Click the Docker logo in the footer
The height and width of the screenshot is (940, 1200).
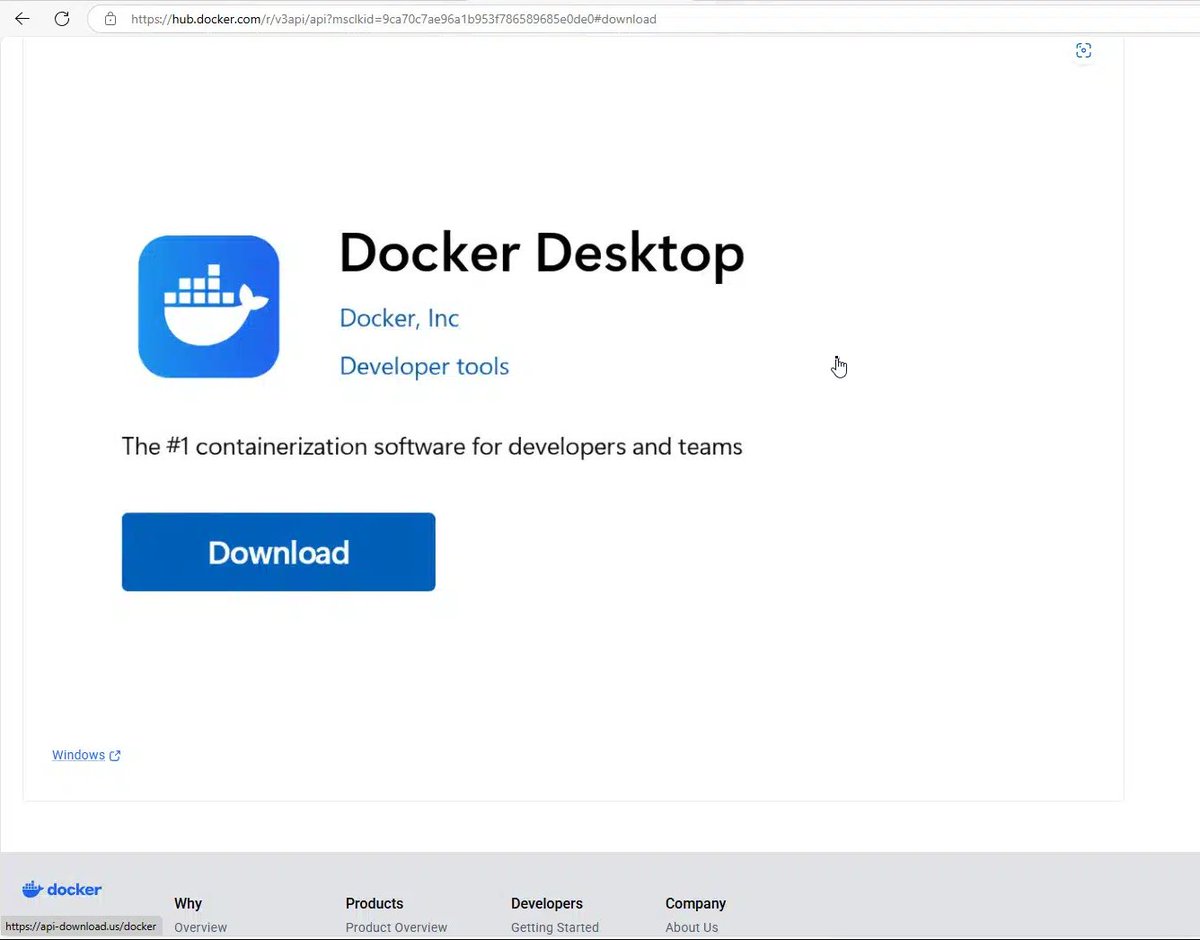point(62,889)
